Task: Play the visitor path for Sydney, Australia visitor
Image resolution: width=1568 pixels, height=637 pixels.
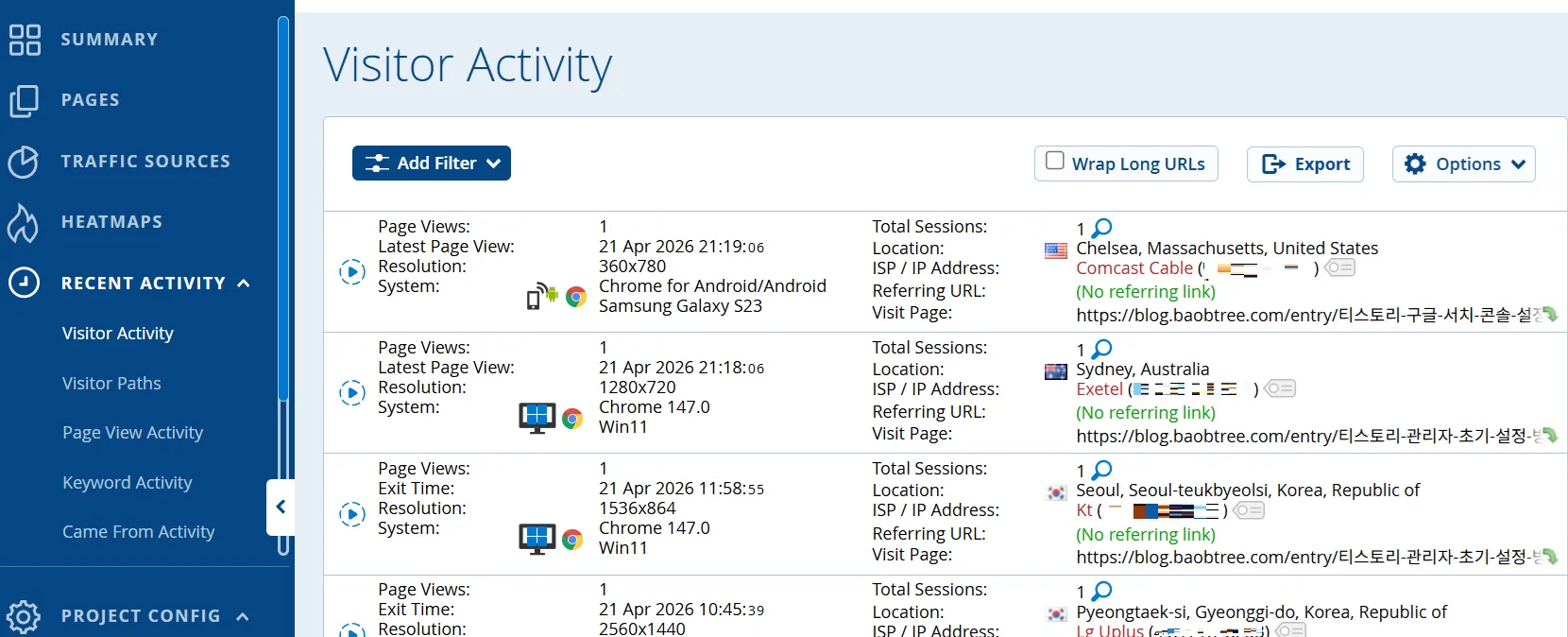Action: point(351,393)
